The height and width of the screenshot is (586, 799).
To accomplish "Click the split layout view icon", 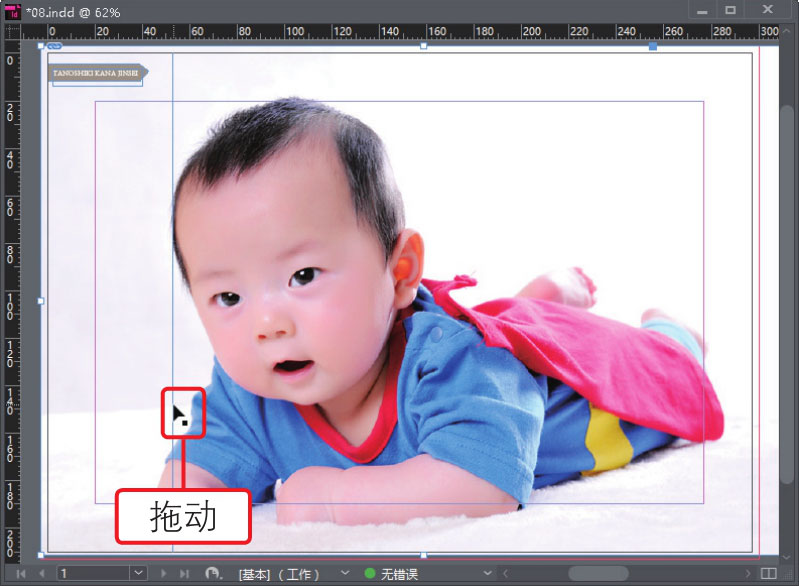I will pos(768,574).
